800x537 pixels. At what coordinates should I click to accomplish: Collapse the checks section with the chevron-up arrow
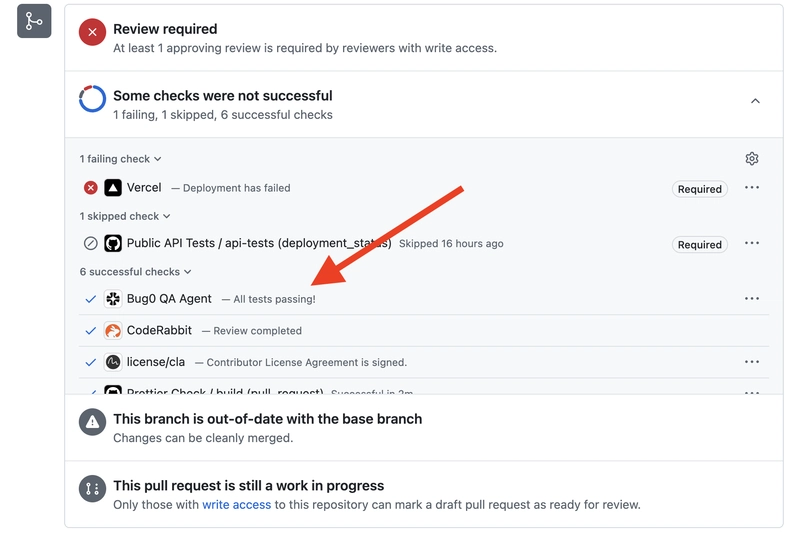(755, 101)
